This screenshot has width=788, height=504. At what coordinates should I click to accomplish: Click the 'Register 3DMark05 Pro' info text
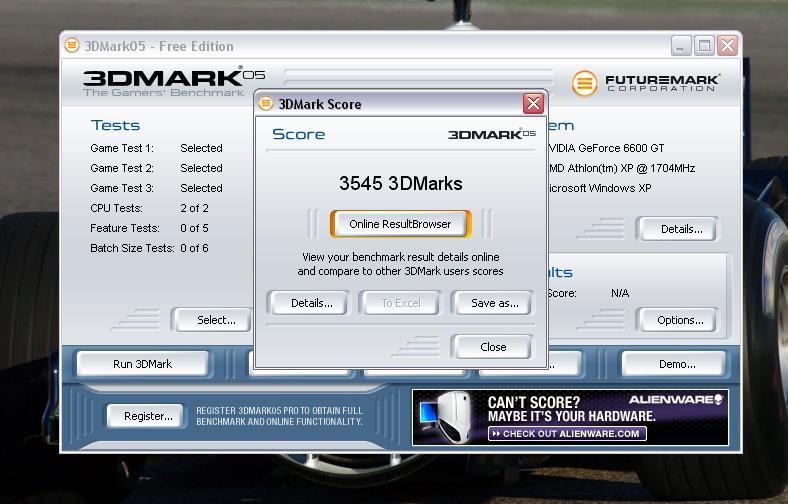point(279,416)
